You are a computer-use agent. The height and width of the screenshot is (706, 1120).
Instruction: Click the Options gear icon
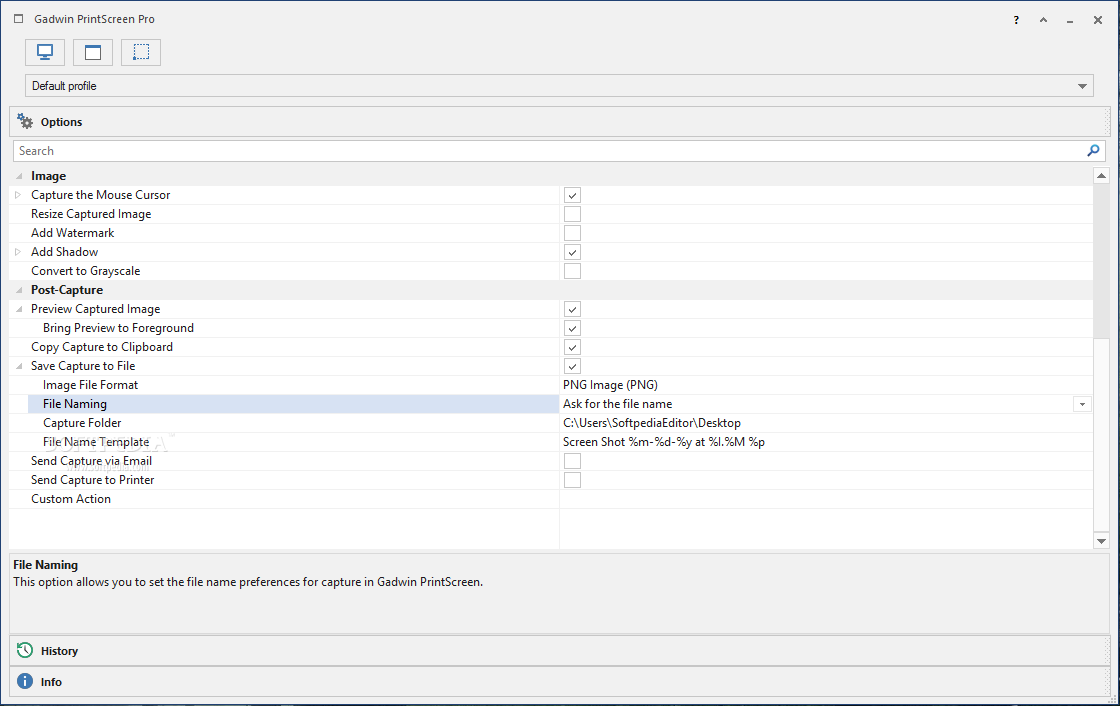click(25, 121)
